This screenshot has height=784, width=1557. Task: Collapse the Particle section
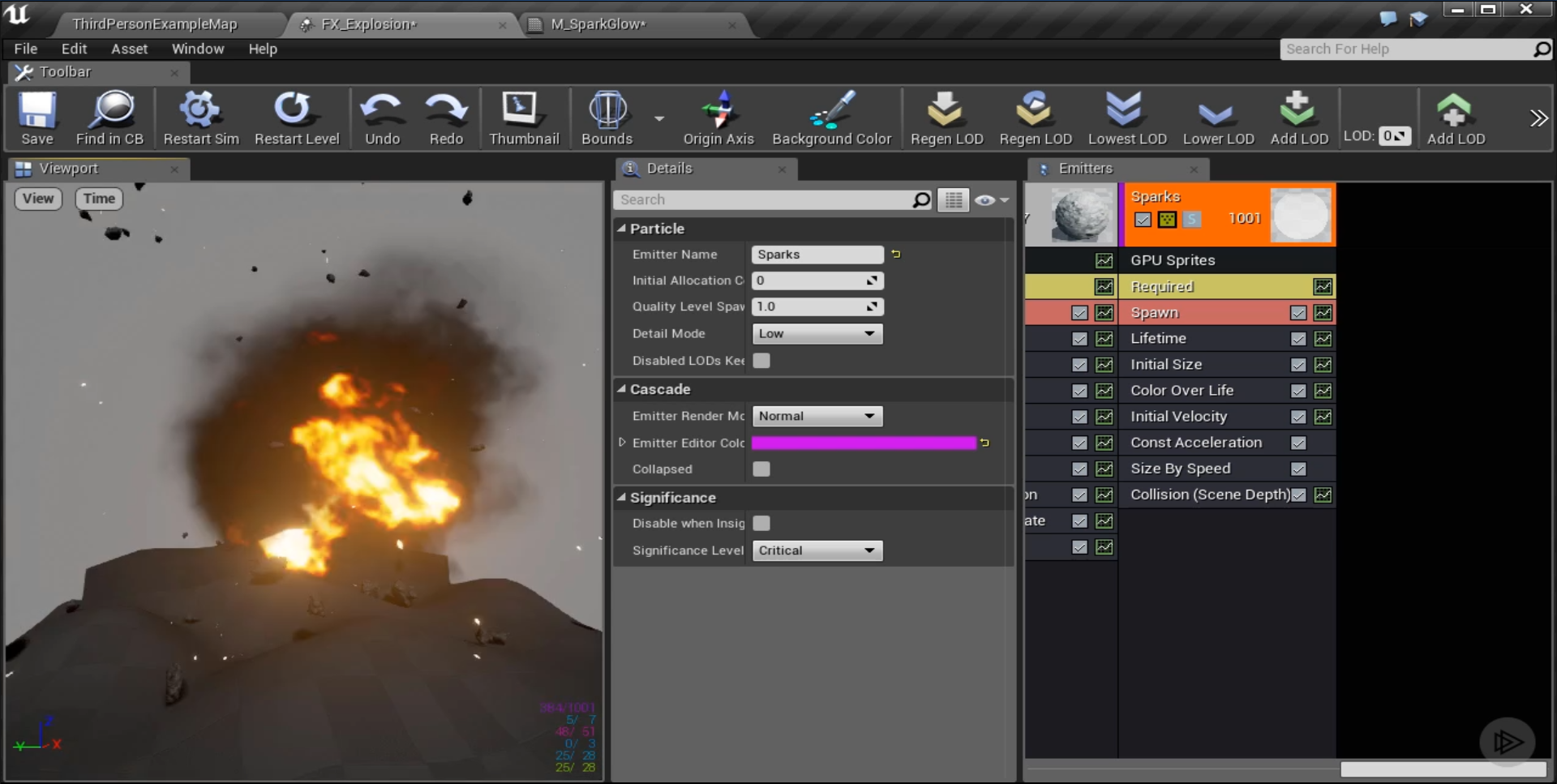pos(622,229)
